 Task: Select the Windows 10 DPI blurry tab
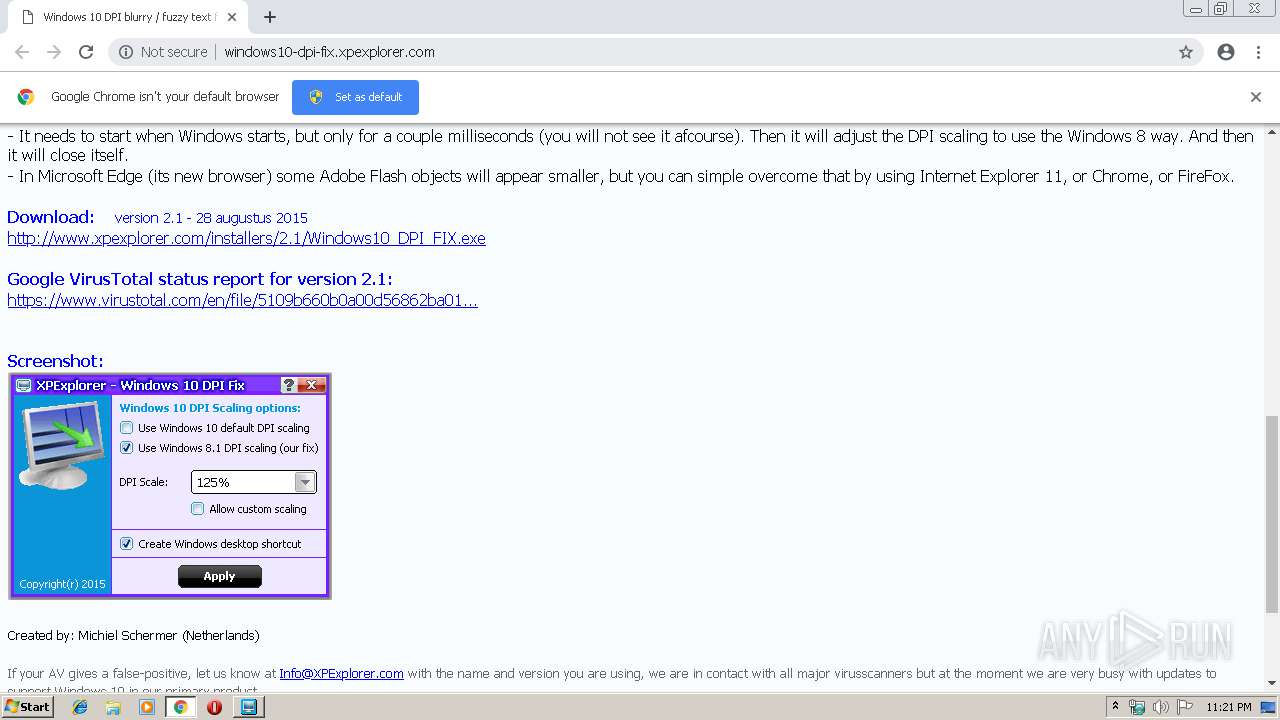point(128,17)
